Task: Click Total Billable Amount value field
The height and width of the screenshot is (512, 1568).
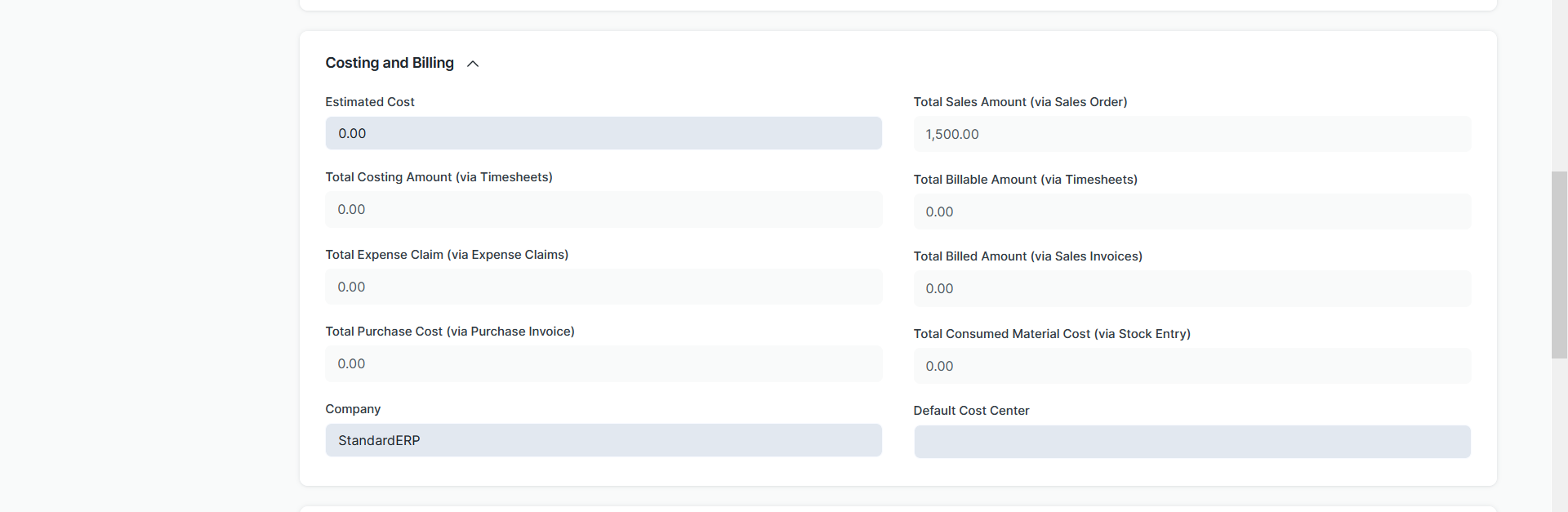Action: (x=1192, y=211)
